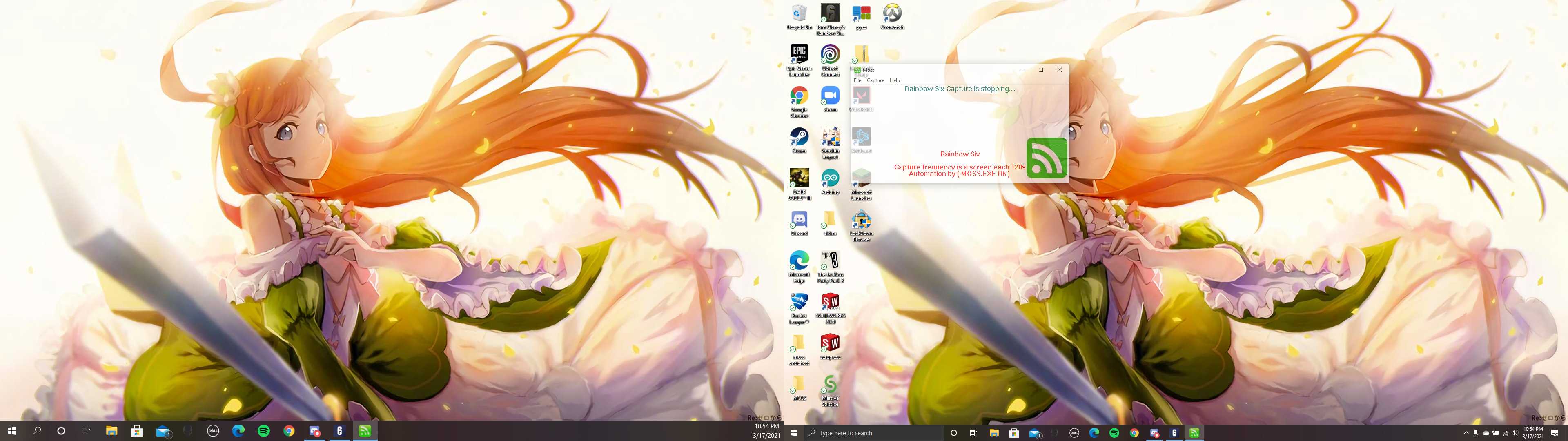Image resolution: width=1568 pixels, height=441 pixels.
Task: Select the SOLIDWORKS 2020 desktop shortcut
Action: point(830,308)
